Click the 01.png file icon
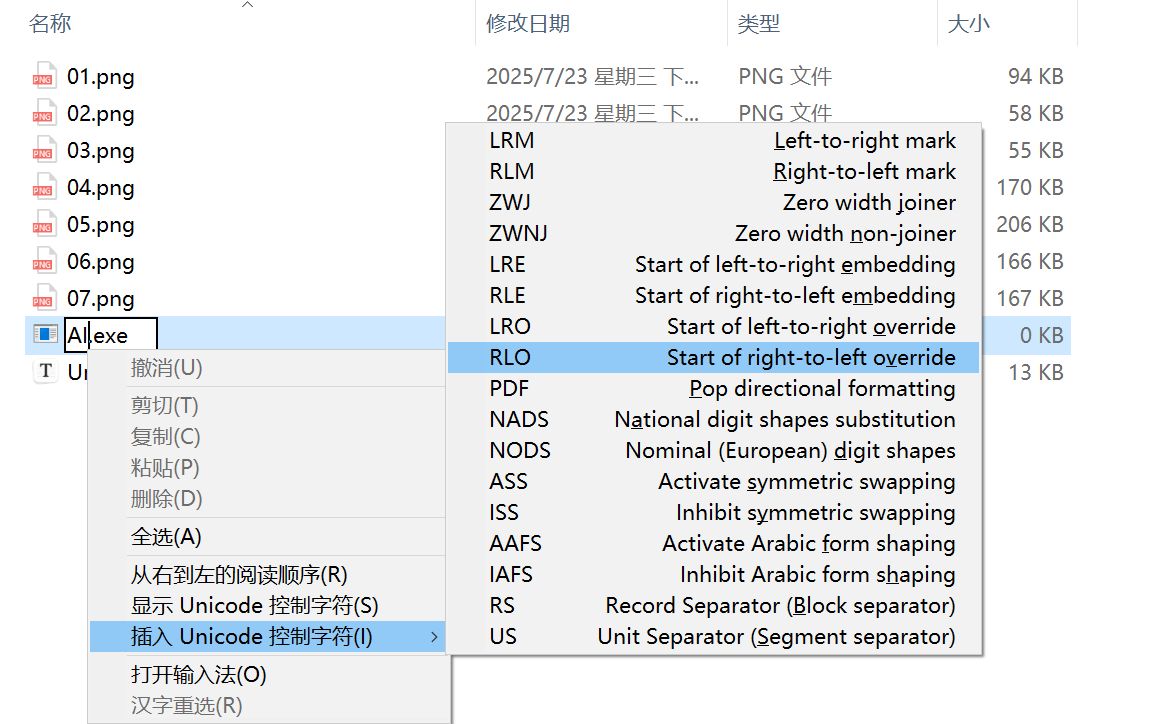Viewport: 1174px width, 724px height. coord(42,77)
